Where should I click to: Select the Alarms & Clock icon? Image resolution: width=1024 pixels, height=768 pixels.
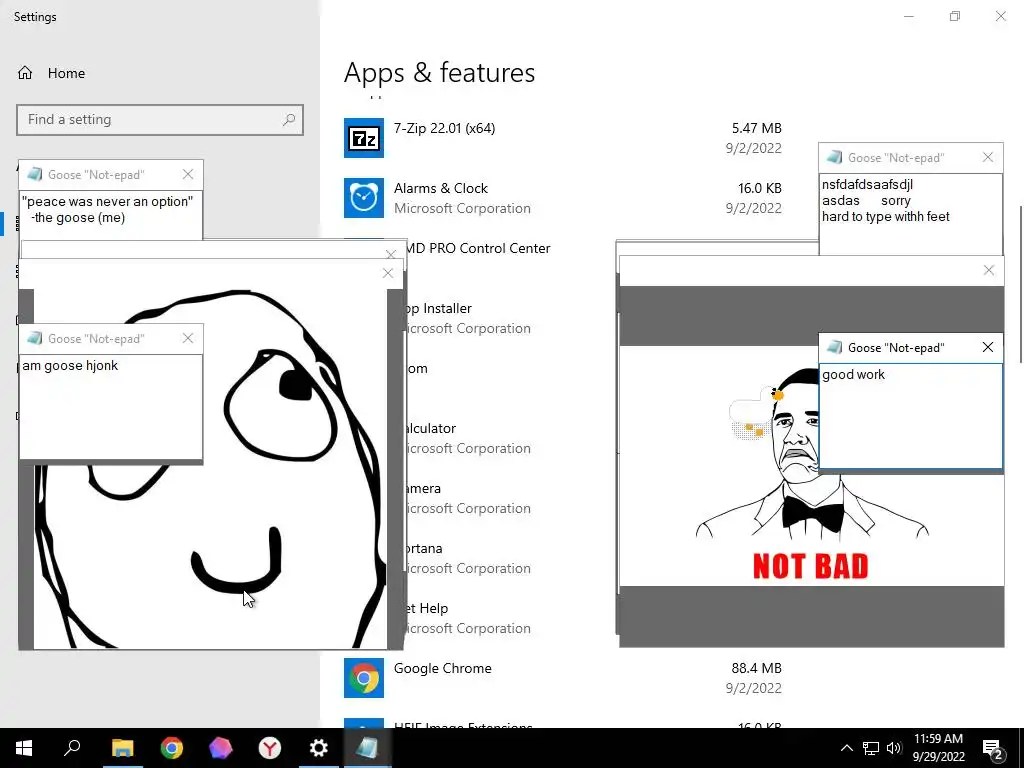point(364,198)
